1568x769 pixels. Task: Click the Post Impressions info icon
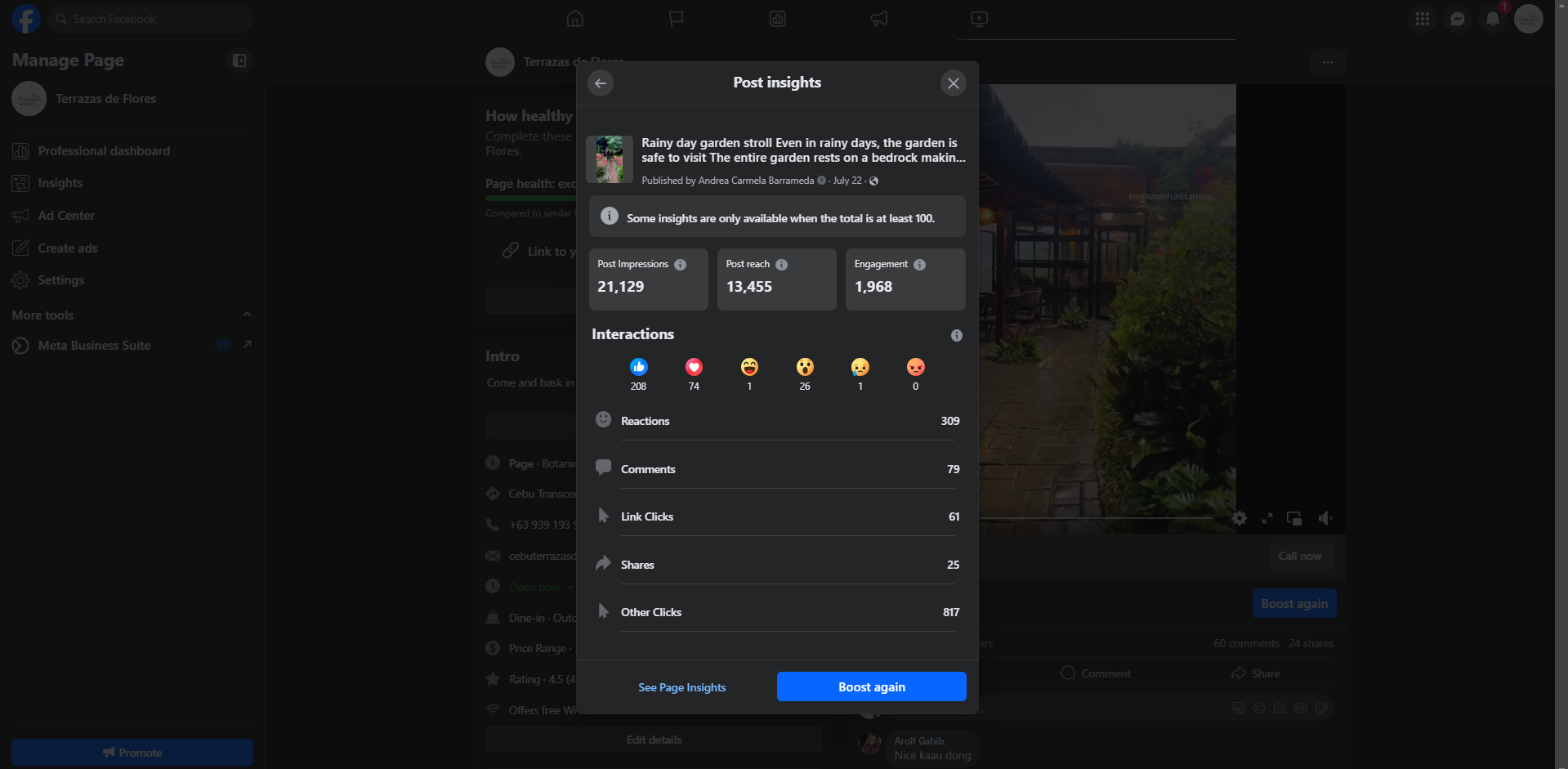(681, 265)
